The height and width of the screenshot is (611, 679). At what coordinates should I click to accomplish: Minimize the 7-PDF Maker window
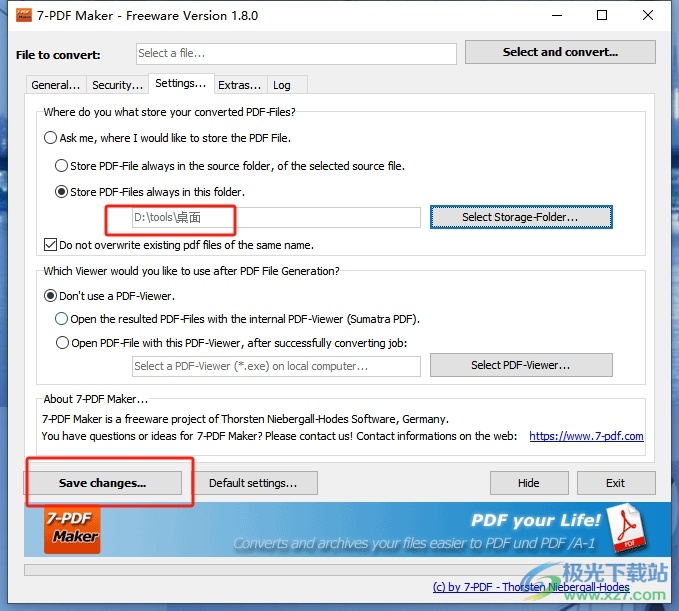[x=557, y=16]
